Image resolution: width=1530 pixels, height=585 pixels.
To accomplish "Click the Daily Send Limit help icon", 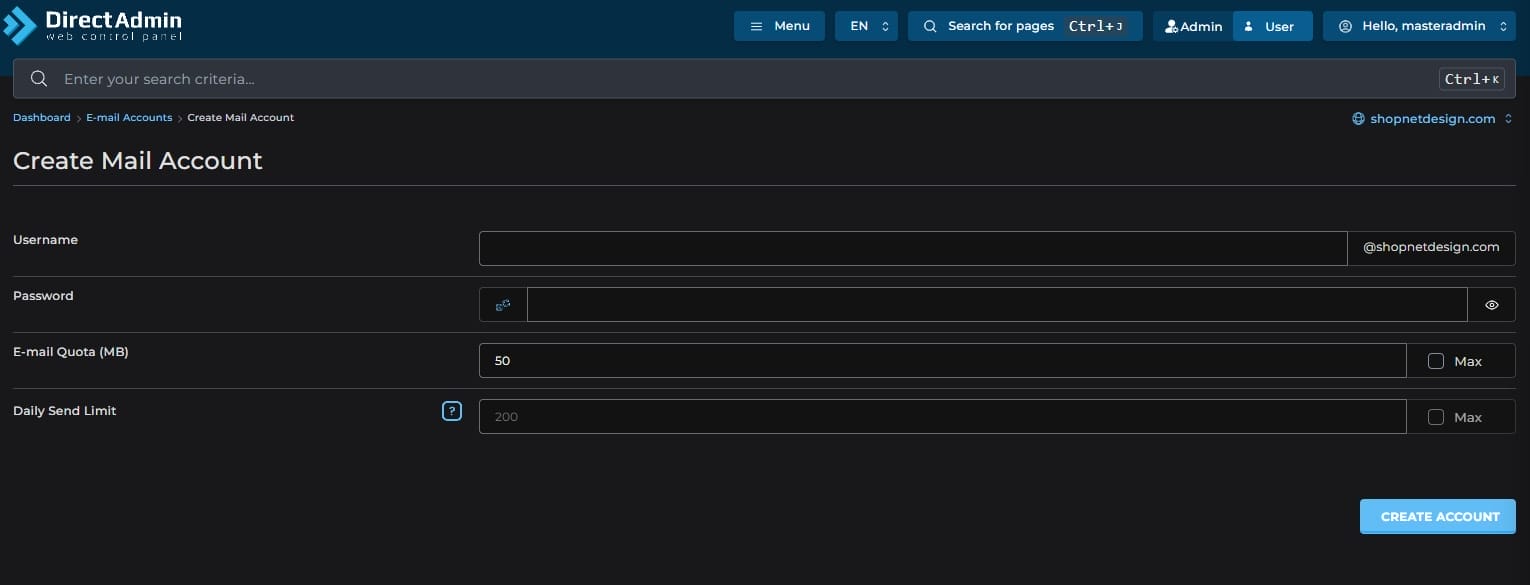I will [452, 411].
